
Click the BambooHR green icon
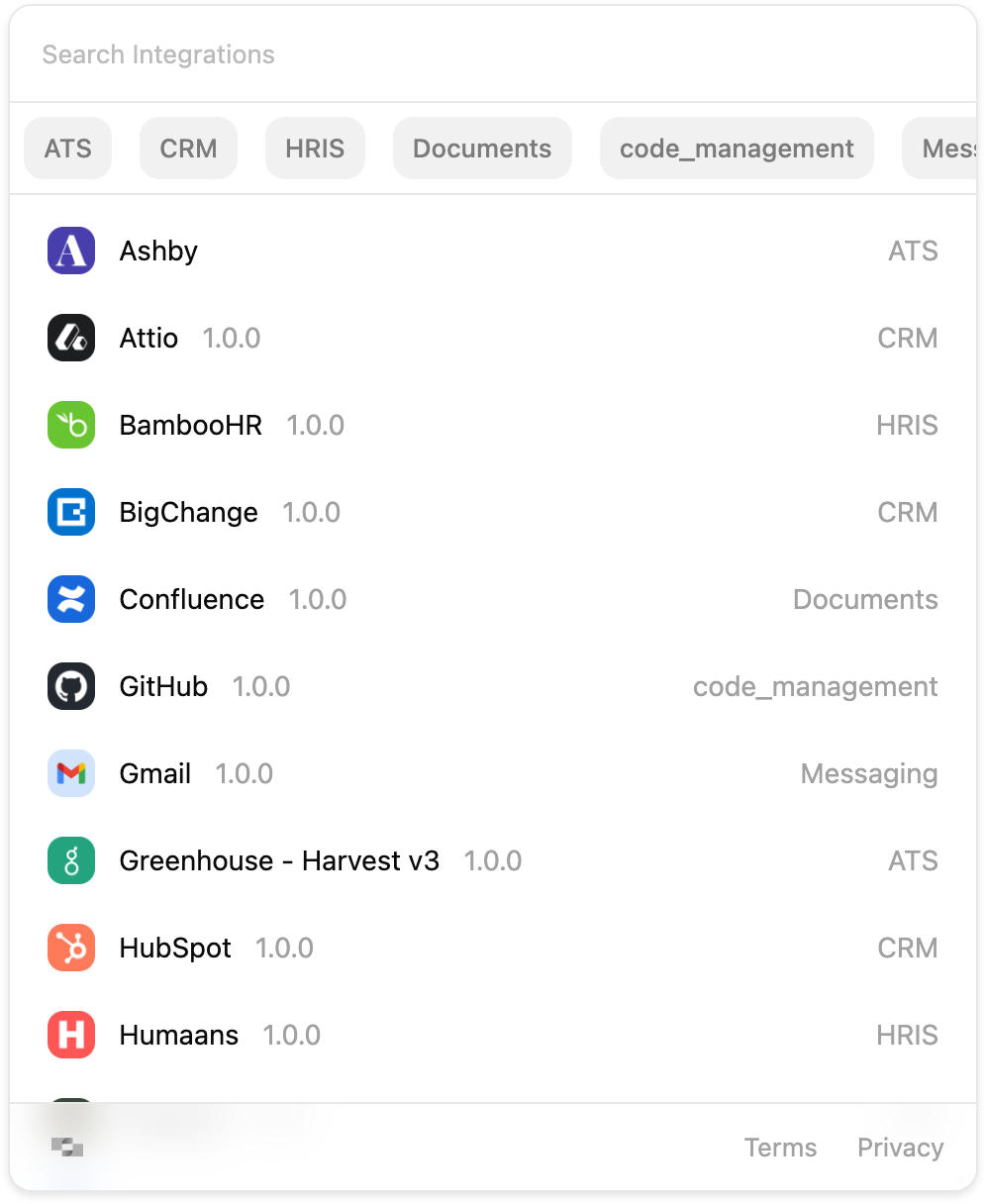[x=70, y=425]
